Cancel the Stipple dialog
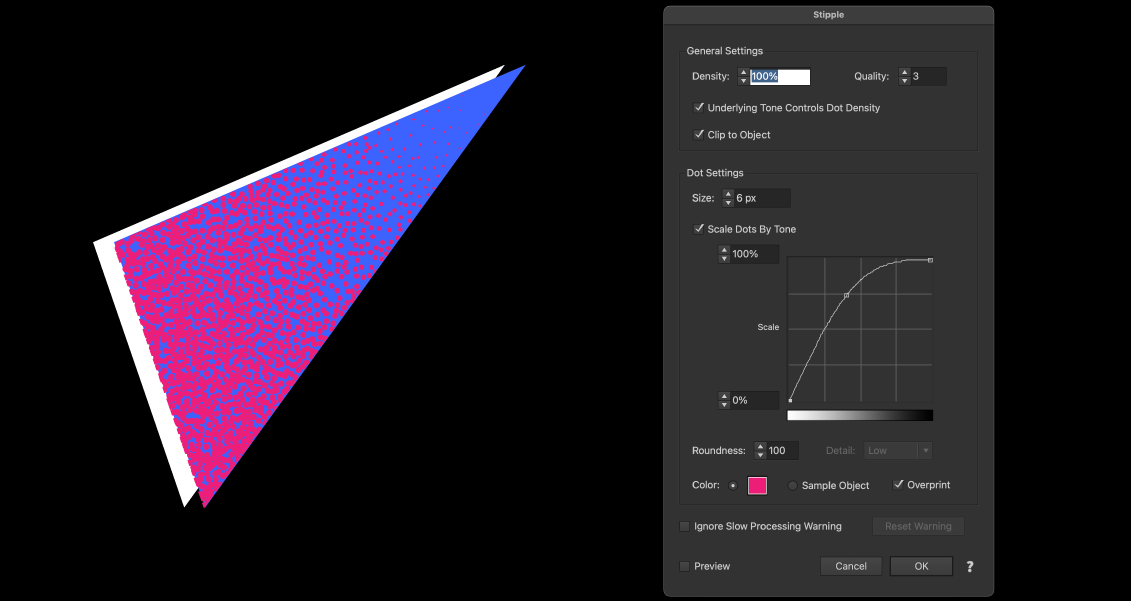 click(851, 566)
